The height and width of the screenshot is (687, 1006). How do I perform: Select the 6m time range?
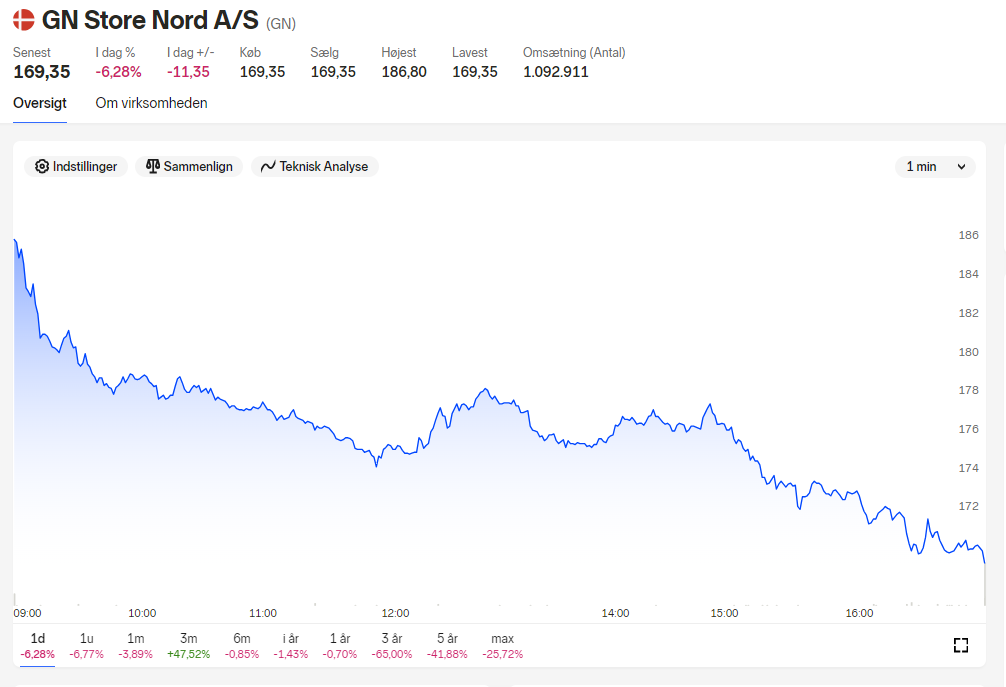point(242,645)
